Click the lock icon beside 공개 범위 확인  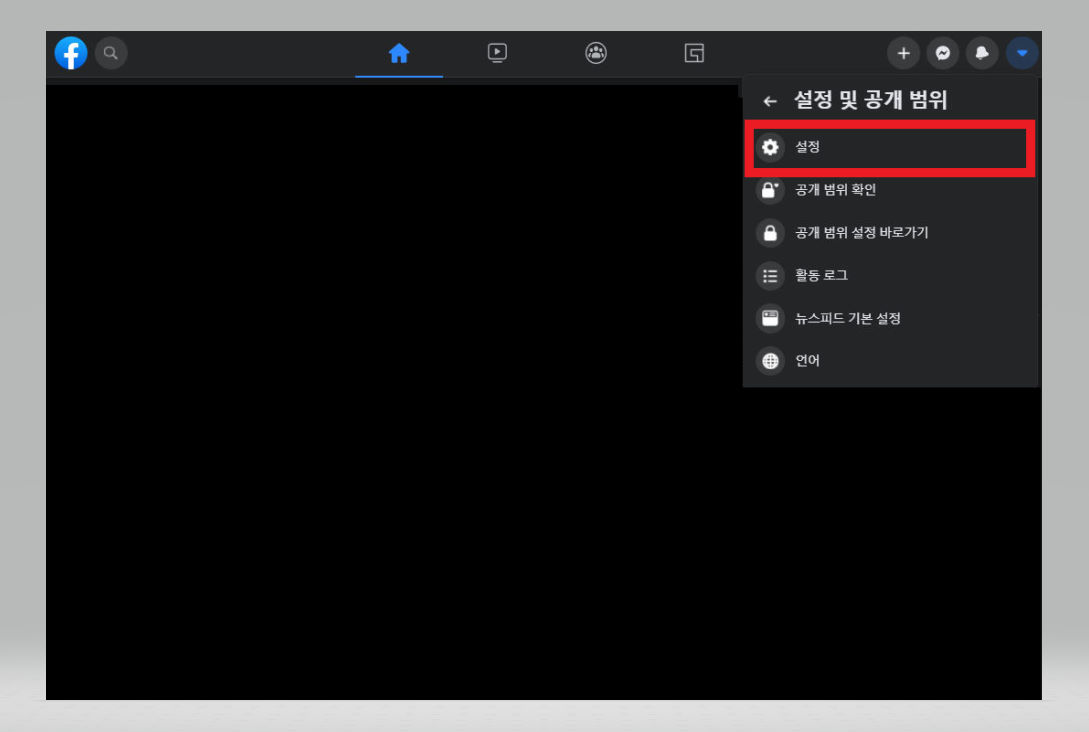click(770, 190)
